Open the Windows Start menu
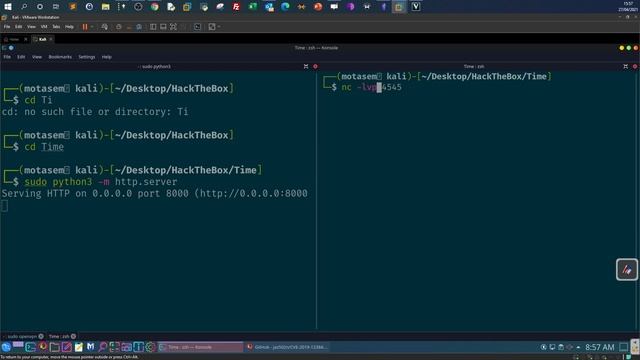 [8, 7]
